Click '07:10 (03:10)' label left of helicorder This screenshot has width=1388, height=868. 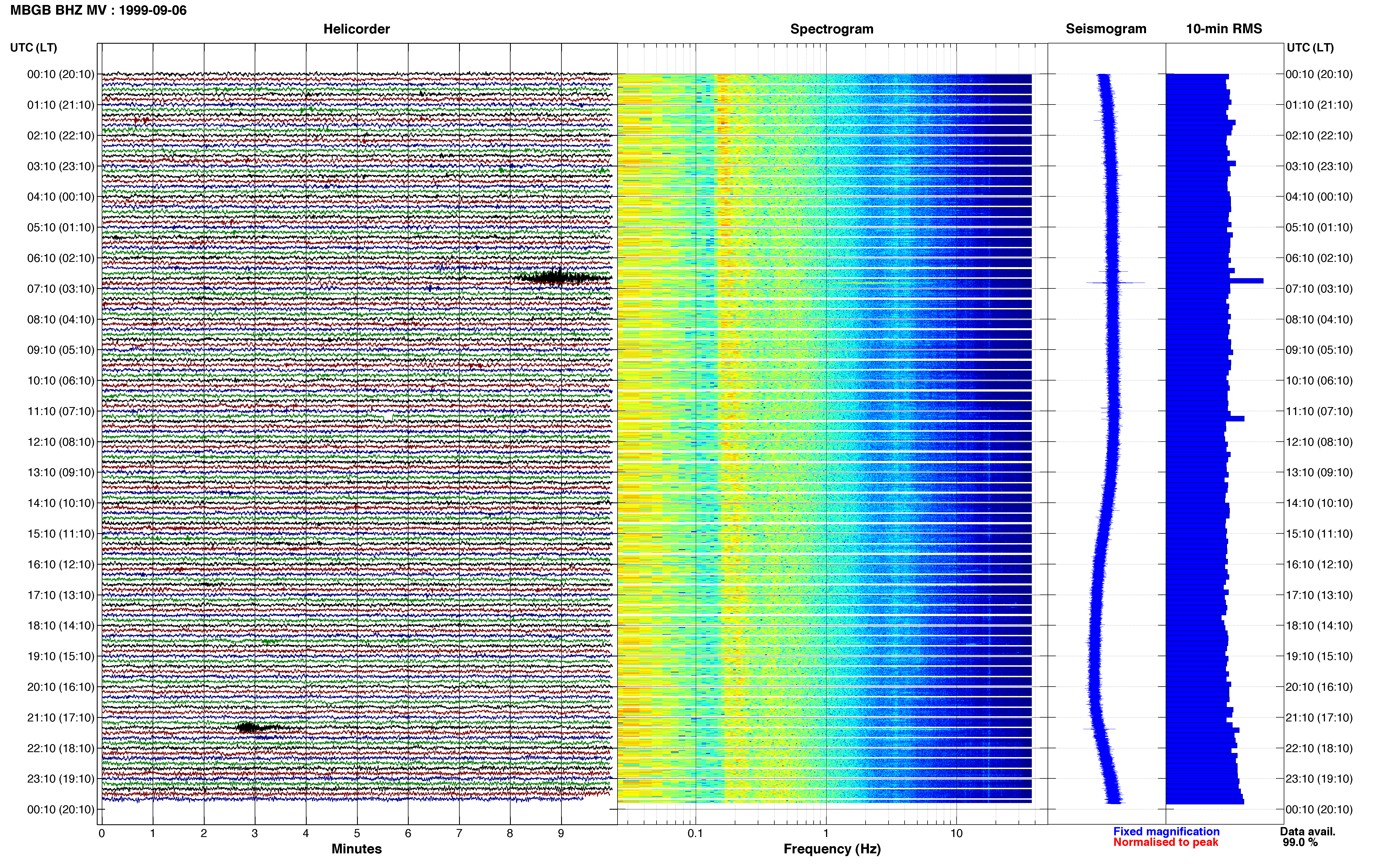(x=61, y=289)
